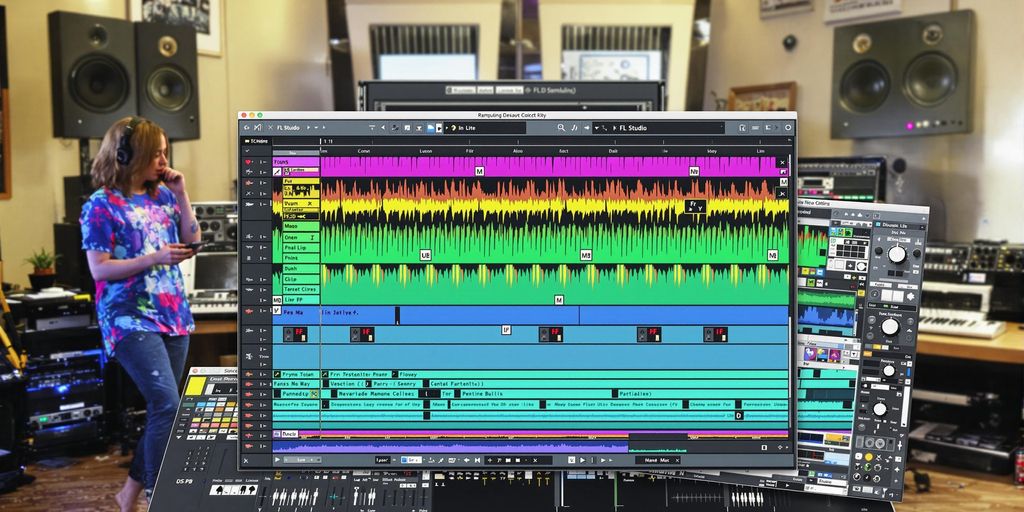
Task: Select the blue folder icon in the toolbar
Action: 430,128
